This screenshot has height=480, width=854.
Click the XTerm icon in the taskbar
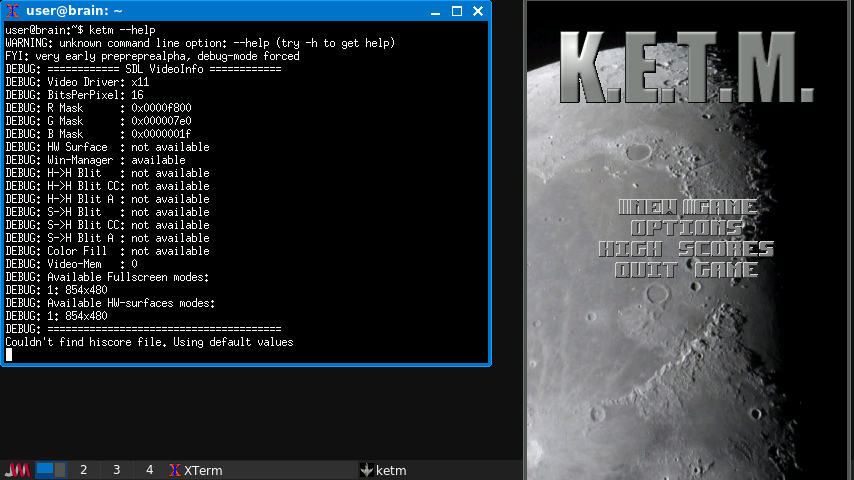[175, 470]
